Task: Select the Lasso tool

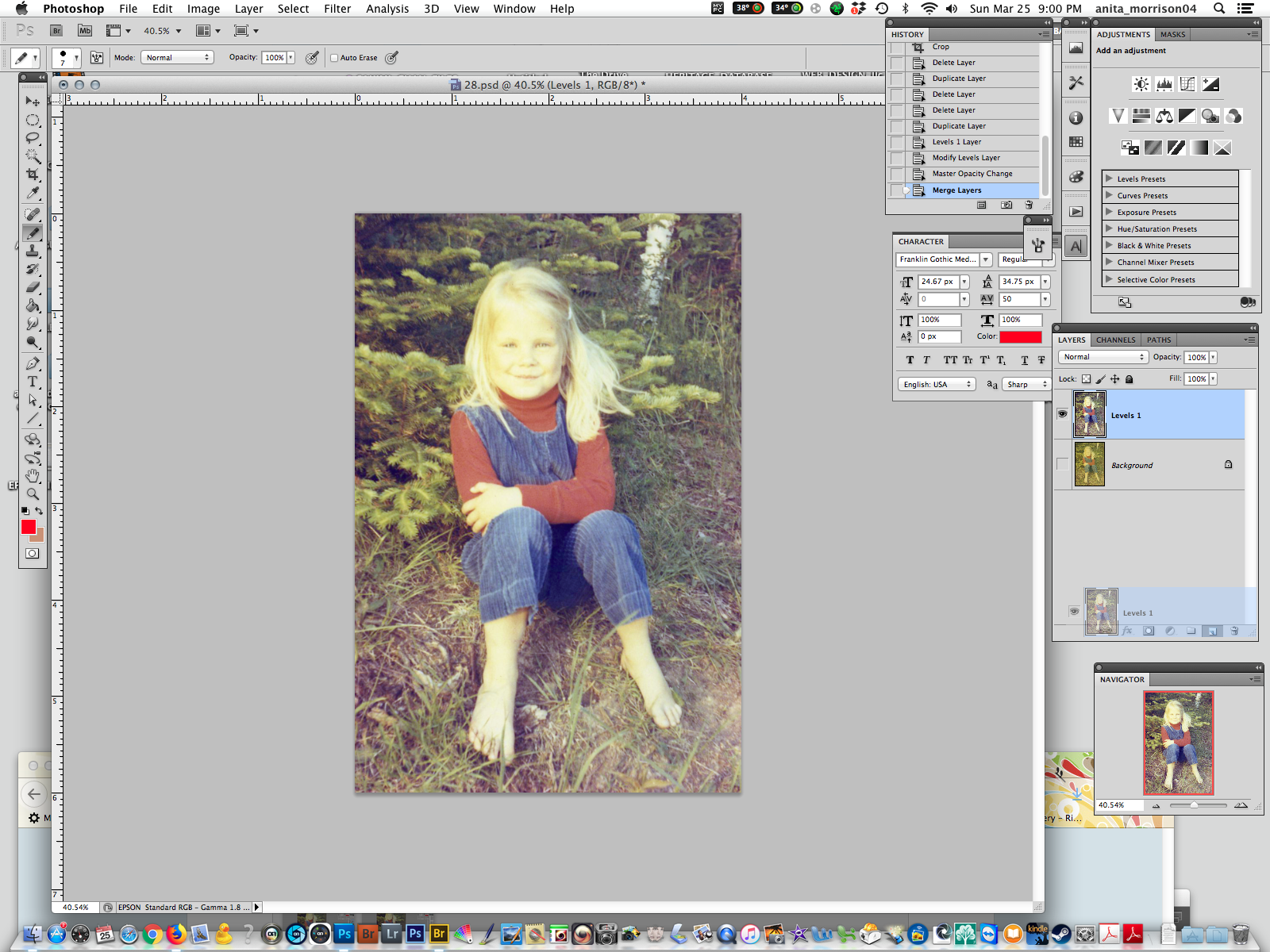Action: click(x=33, y=138)
